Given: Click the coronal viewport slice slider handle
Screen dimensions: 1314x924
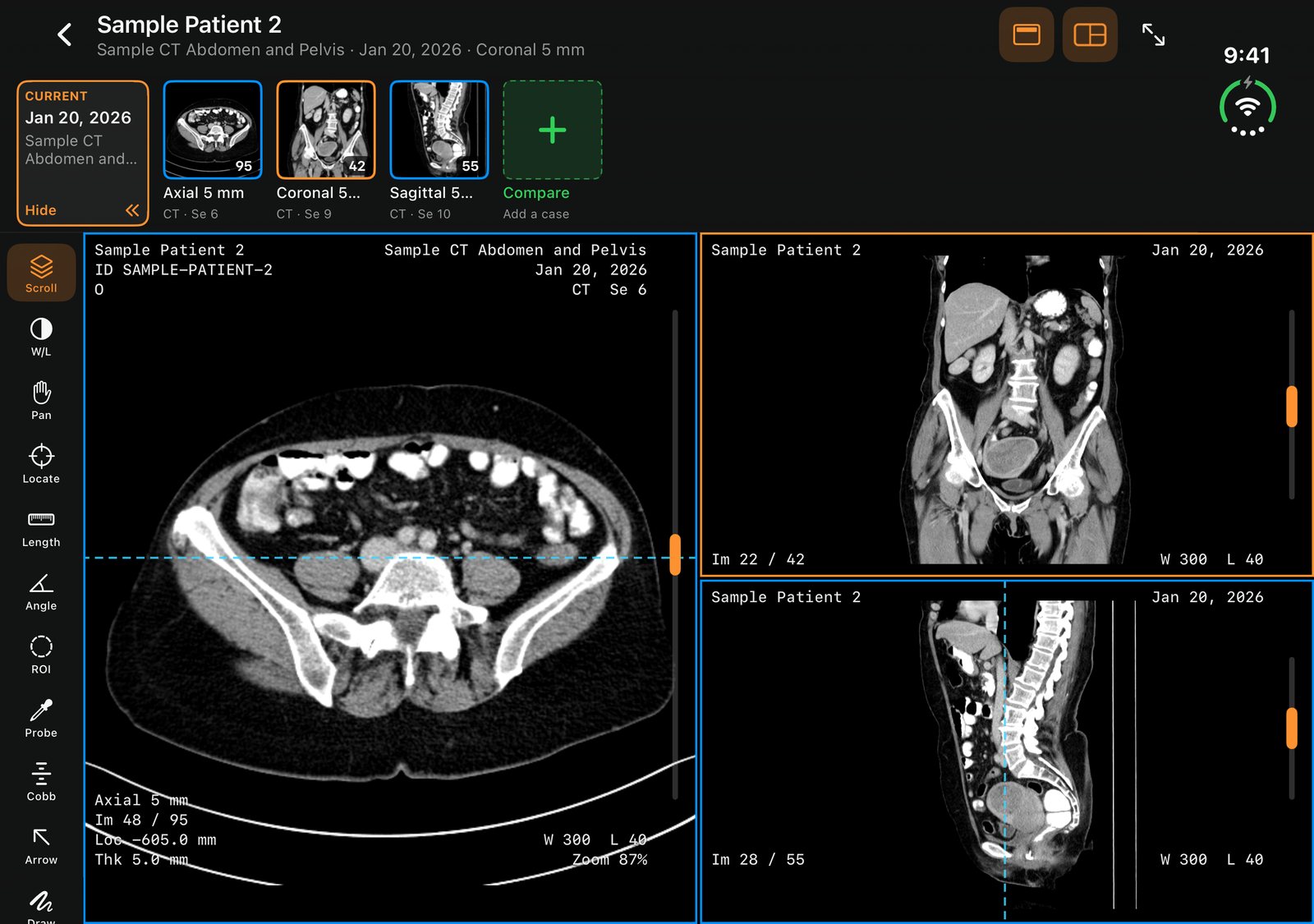Looking at the screenshot, I should click(x=1292, y=407).
